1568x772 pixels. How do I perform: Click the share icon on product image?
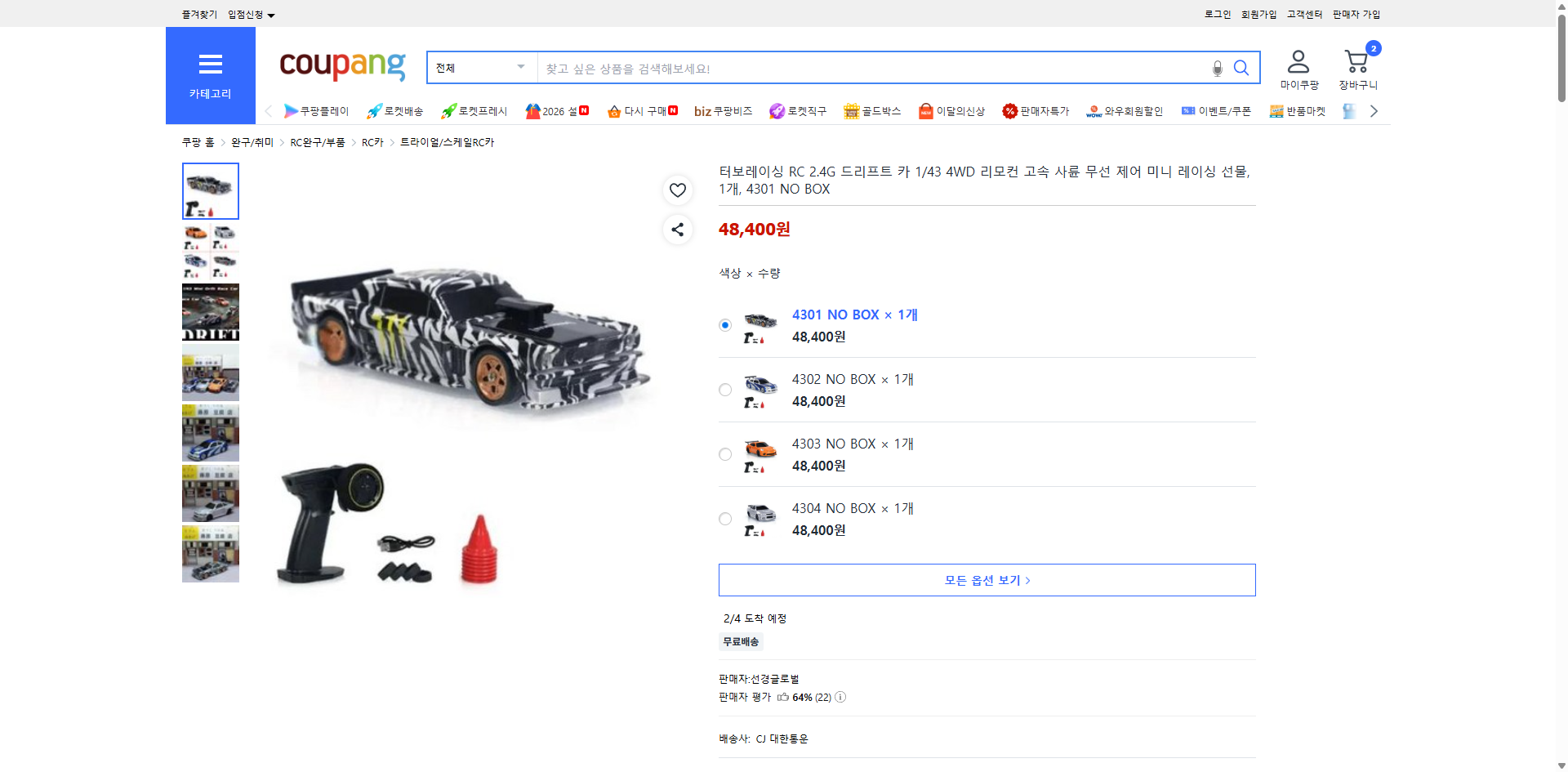677,230
